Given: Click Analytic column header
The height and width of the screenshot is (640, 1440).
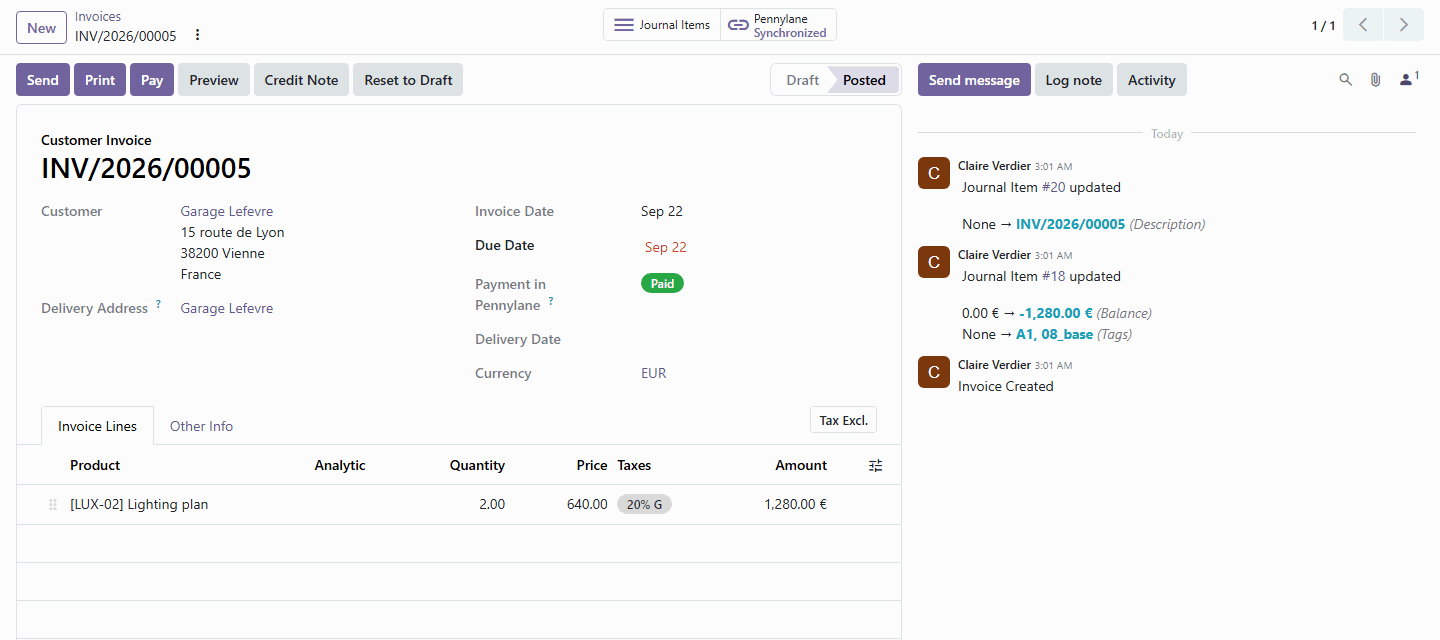Looking at the screenshot, I should point(340,465).
